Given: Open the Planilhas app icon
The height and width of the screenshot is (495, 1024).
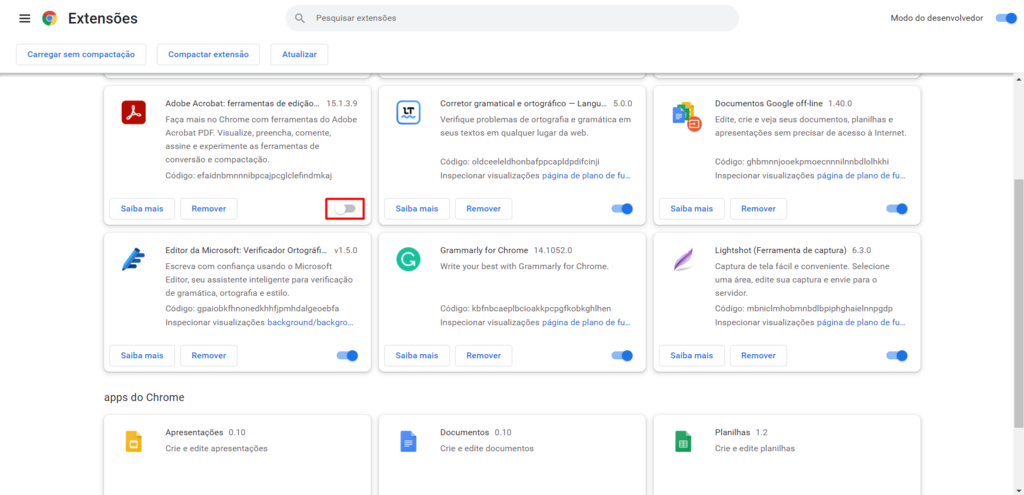Looking at the screenshot, I should coord(684,441).
